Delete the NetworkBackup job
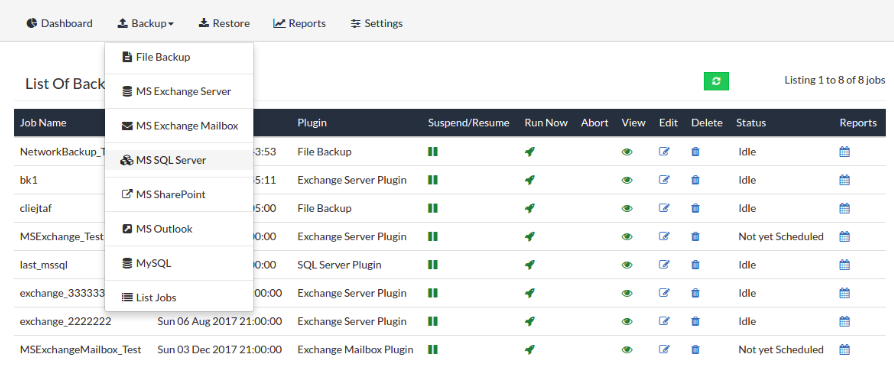Image resolution: width=894 pixels, height=374 pixels. click(x=695, y=152)
